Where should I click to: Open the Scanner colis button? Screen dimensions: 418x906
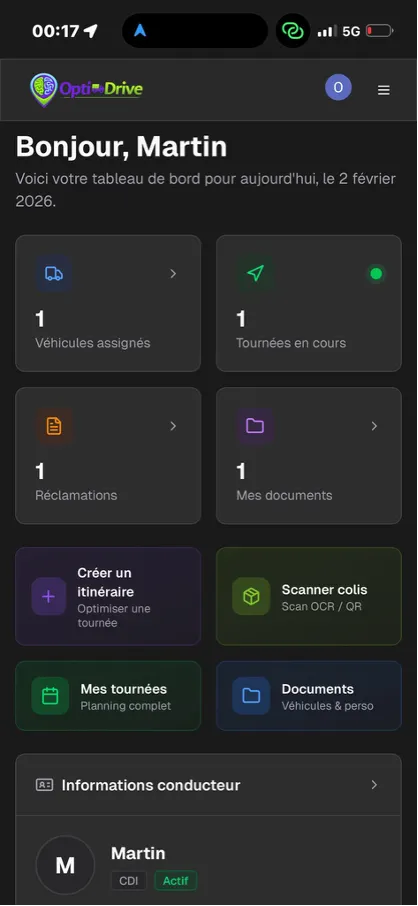pos(309,596)
